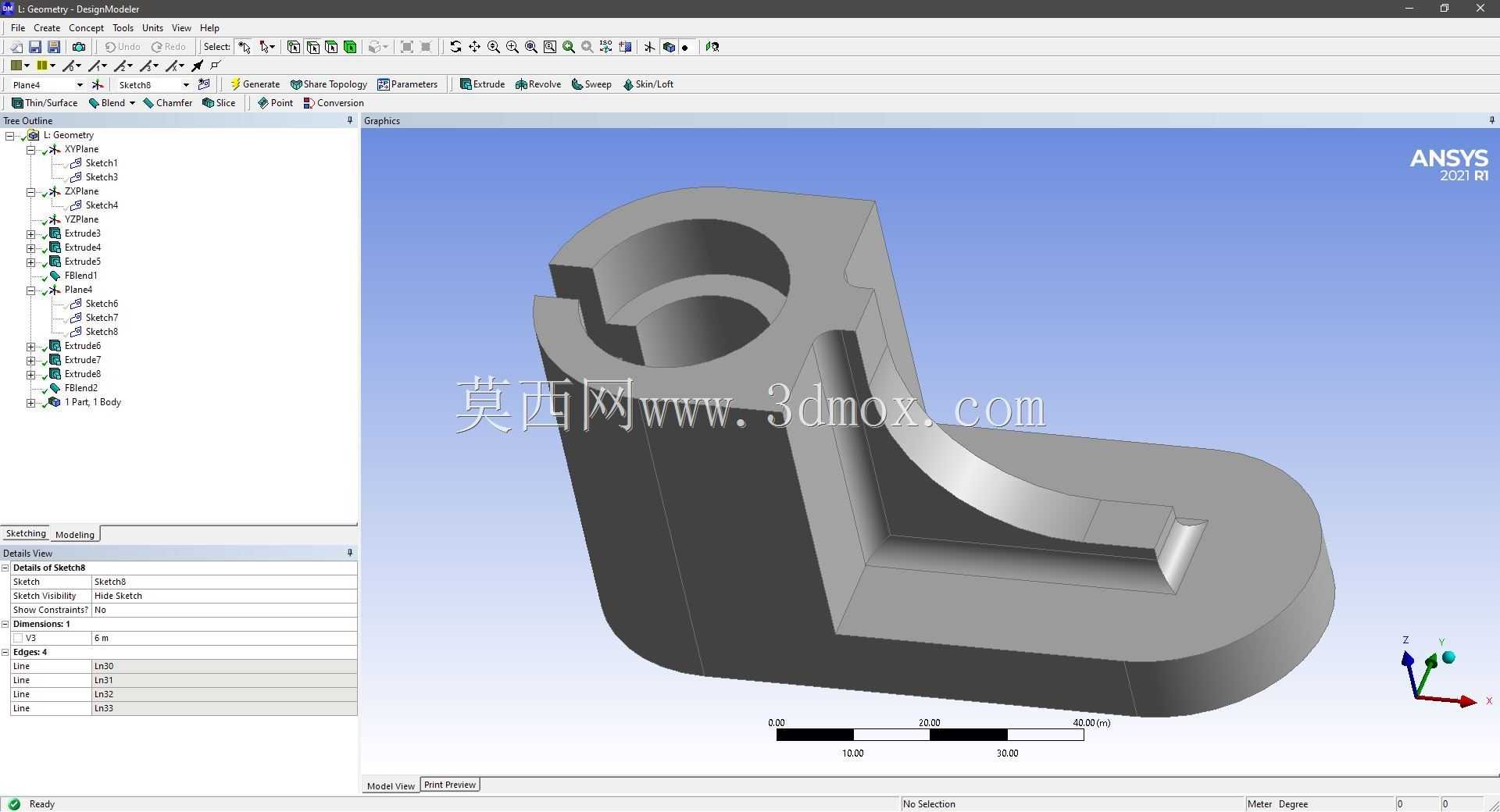Click the Generate button
Screen dimensions: 1500x812
255,84
